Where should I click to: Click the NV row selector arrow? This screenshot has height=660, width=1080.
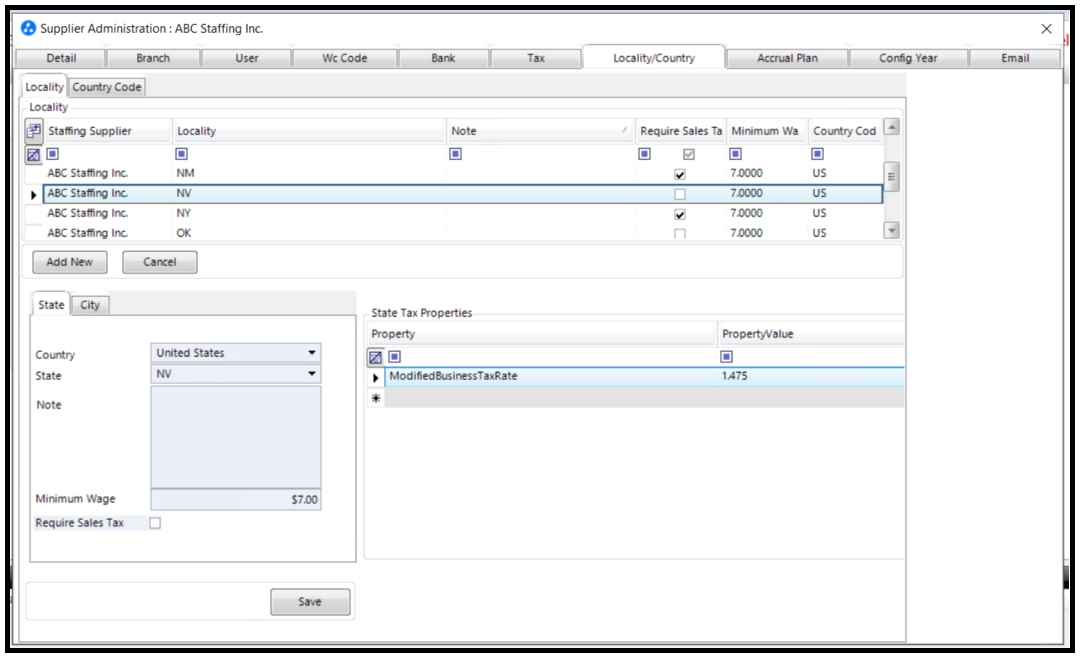coord(33,195)
